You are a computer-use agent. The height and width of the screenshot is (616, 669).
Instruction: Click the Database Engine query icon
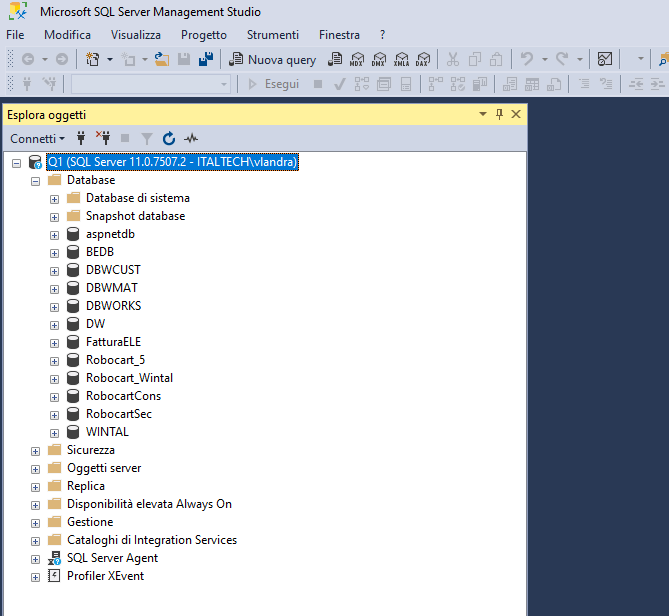pos(335,59)
